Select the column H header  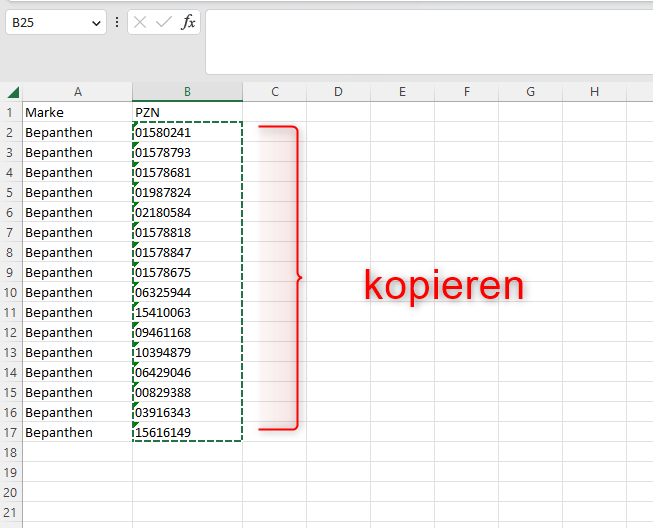594,92
